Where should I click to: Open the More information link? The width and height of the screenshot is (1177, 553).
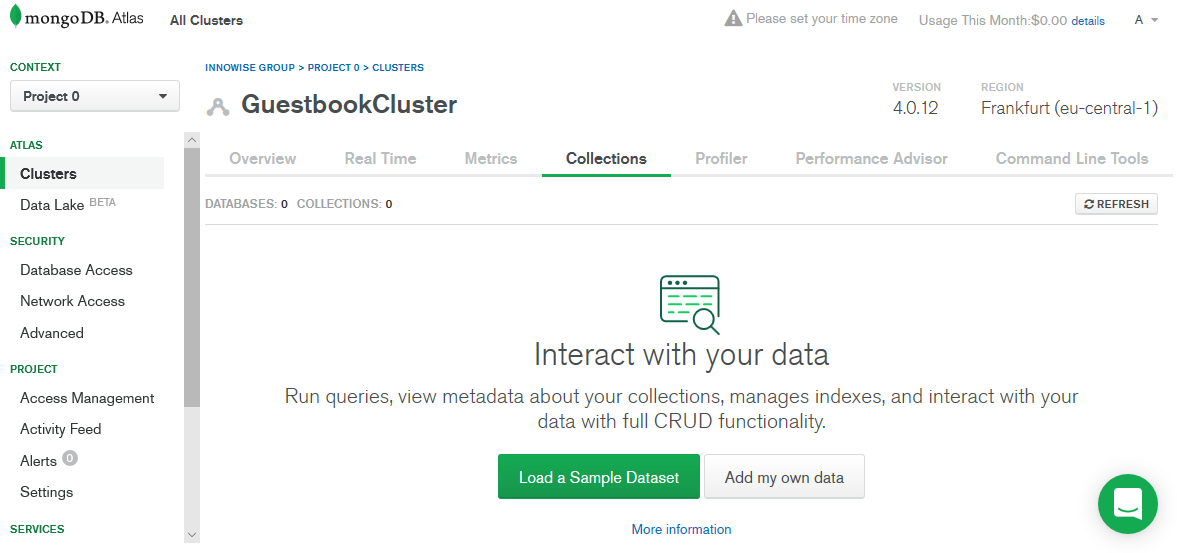[x=681, y=529]
